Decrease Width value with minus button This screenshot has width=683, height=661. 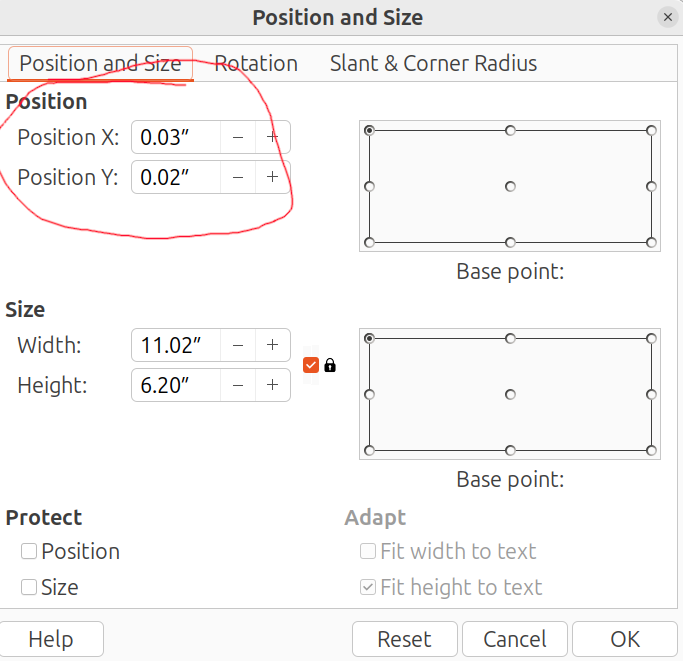pos(237,345)
